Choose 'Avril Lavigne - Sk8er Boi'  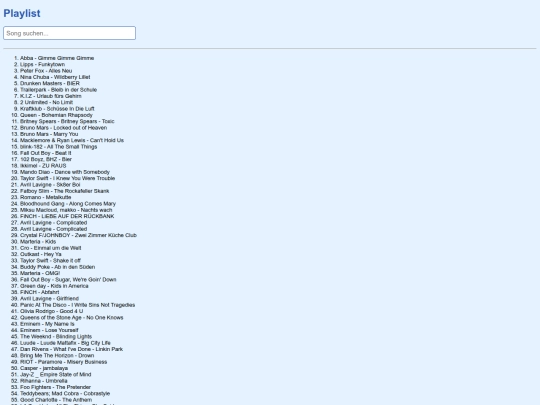[x=50, y=185]
